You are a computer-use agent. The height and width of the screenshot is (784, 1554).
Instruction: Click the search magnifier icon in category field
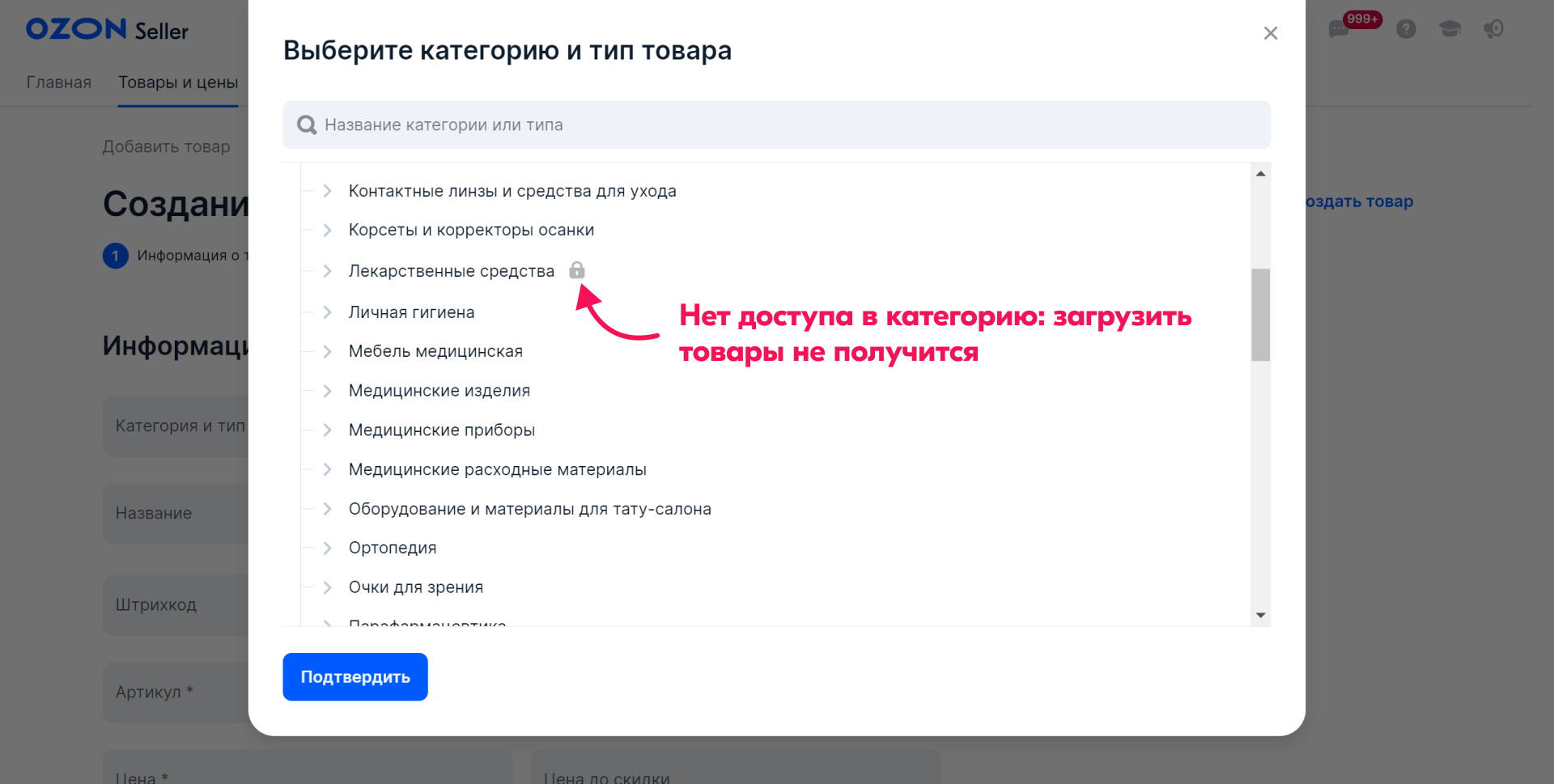coord(307,125)
